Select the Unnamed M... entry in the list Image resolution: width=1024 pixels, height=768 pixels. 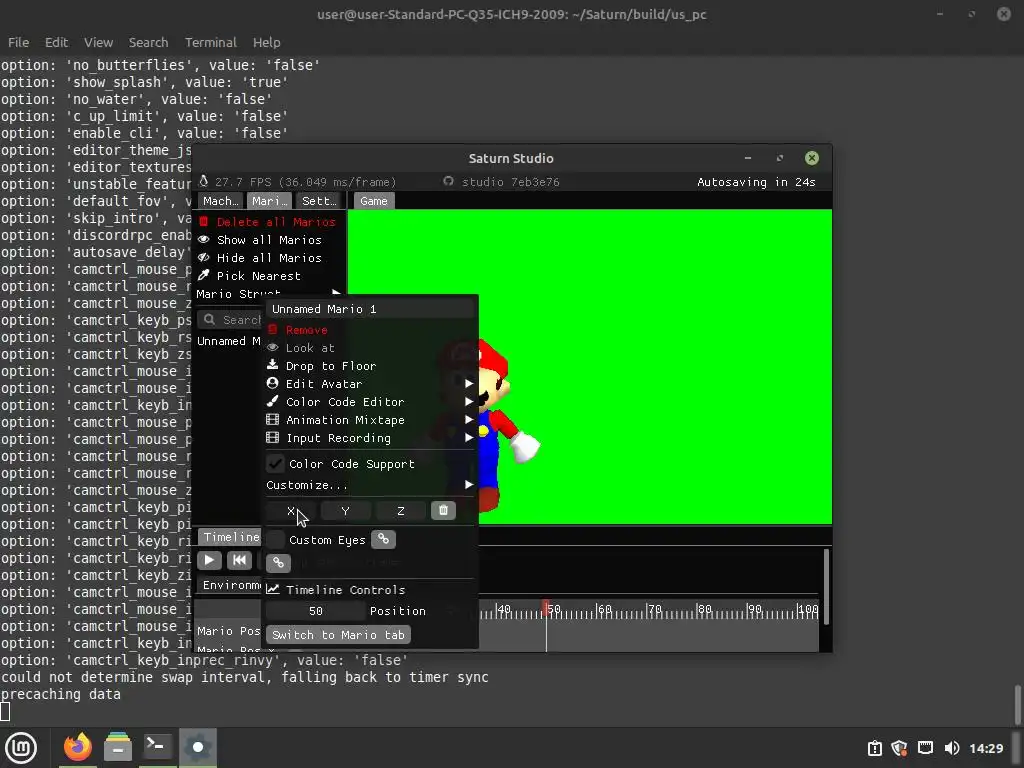click(x=229, y=341)
